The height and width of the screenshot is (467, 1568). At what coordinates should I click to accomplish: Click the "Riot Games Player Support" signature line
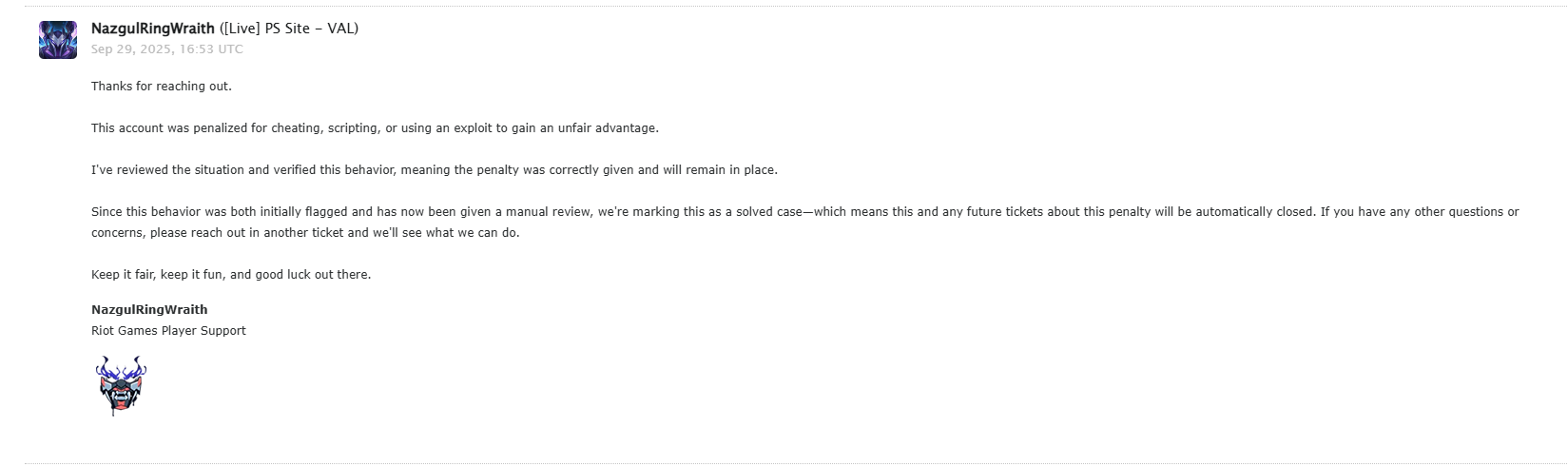(x=168, y=331)
